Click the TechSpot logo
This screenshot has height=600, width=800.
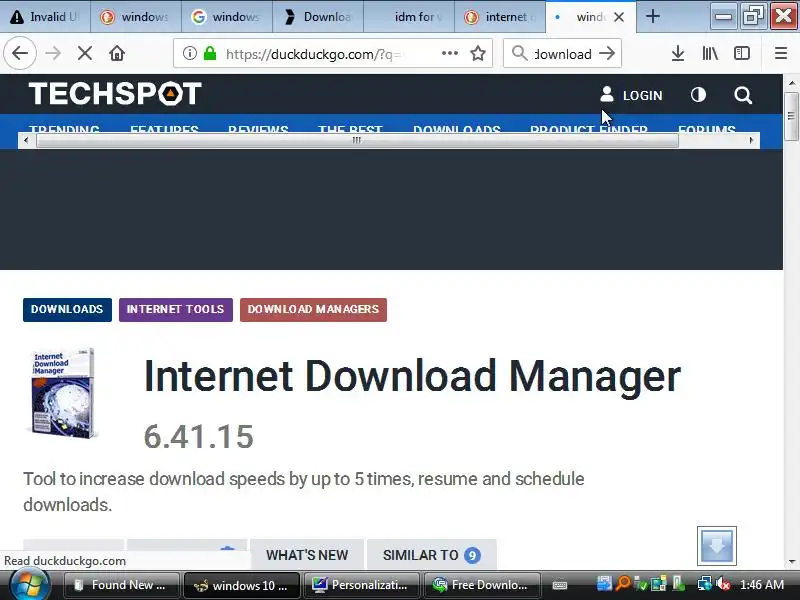click(x=115, y=94)
